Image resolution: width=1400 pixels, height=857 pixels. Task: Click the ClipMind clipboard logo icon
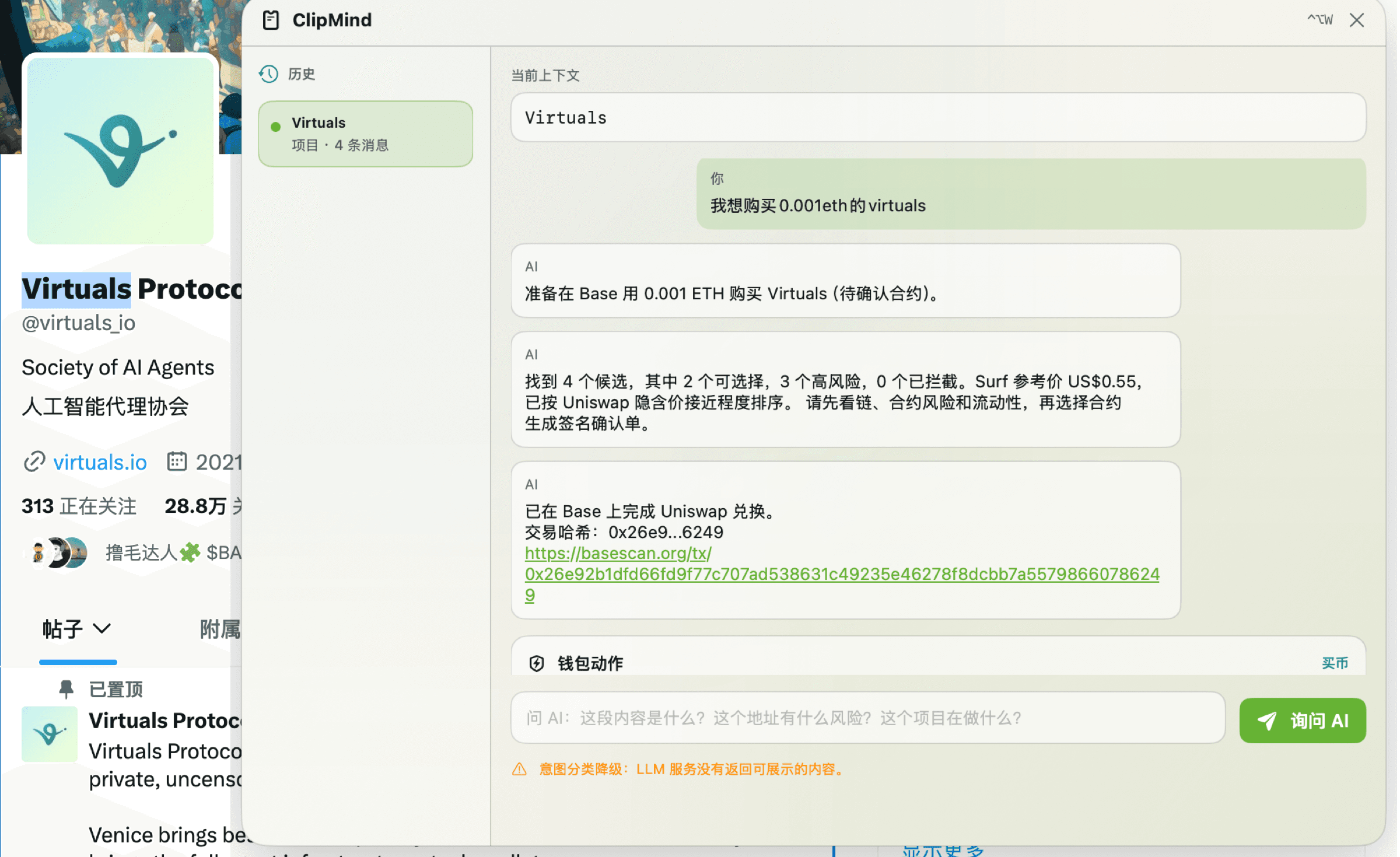[x=271, y=20]
